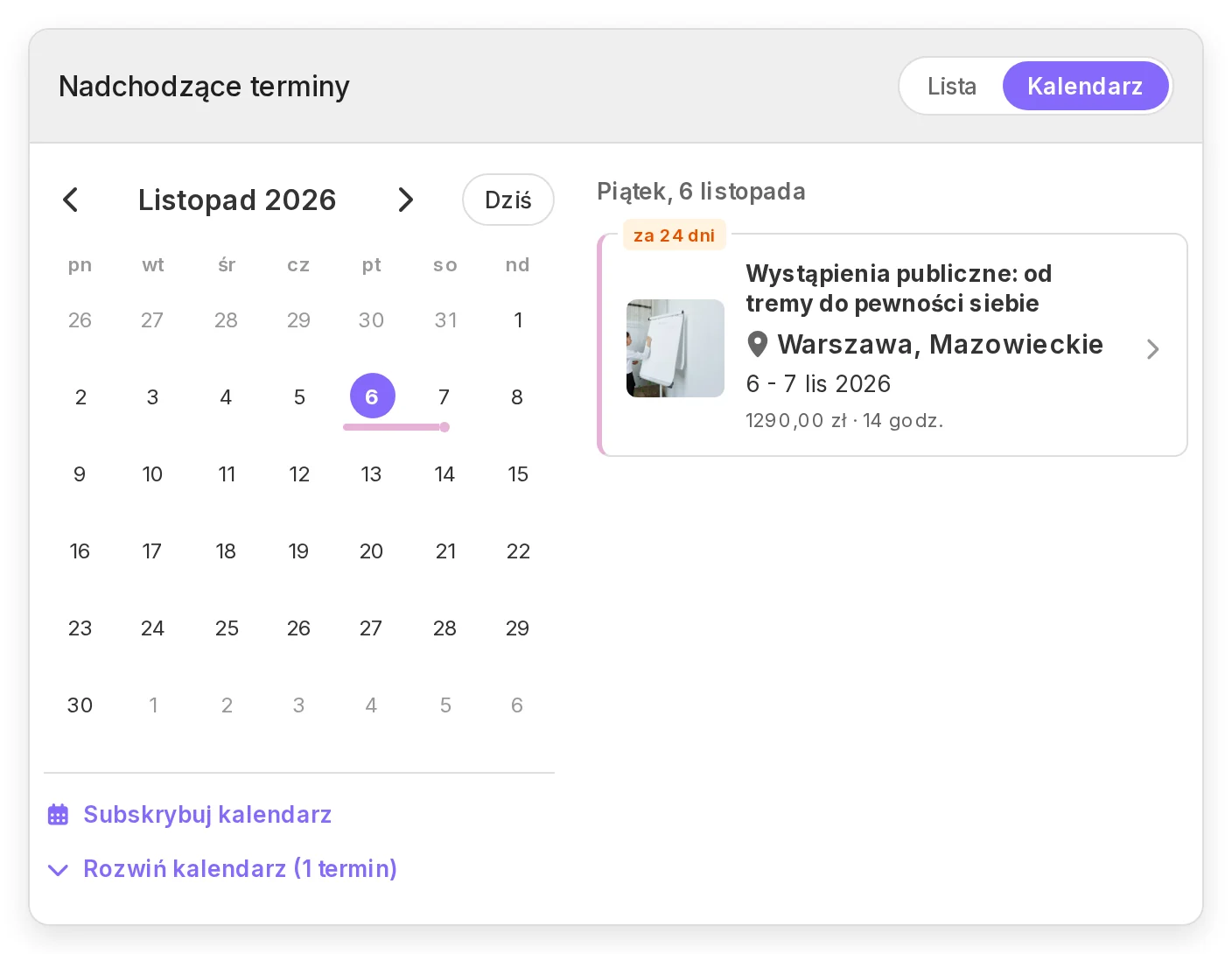The height and width of the screenshot is (954, 1232).
Task: Click the 'Warszawa, Mazowieckie' location text
Action: click(940, 345)
